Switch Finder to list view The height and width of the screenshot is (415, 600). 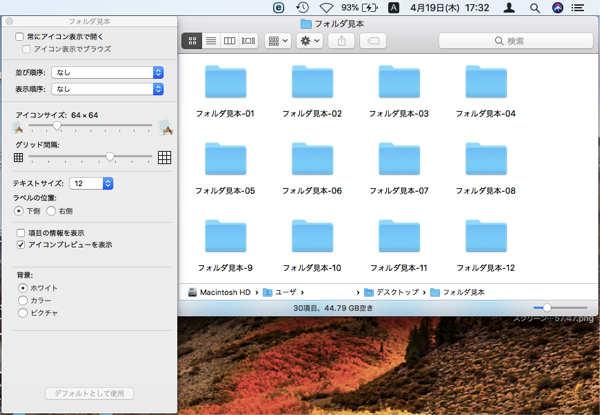(211, 41)
